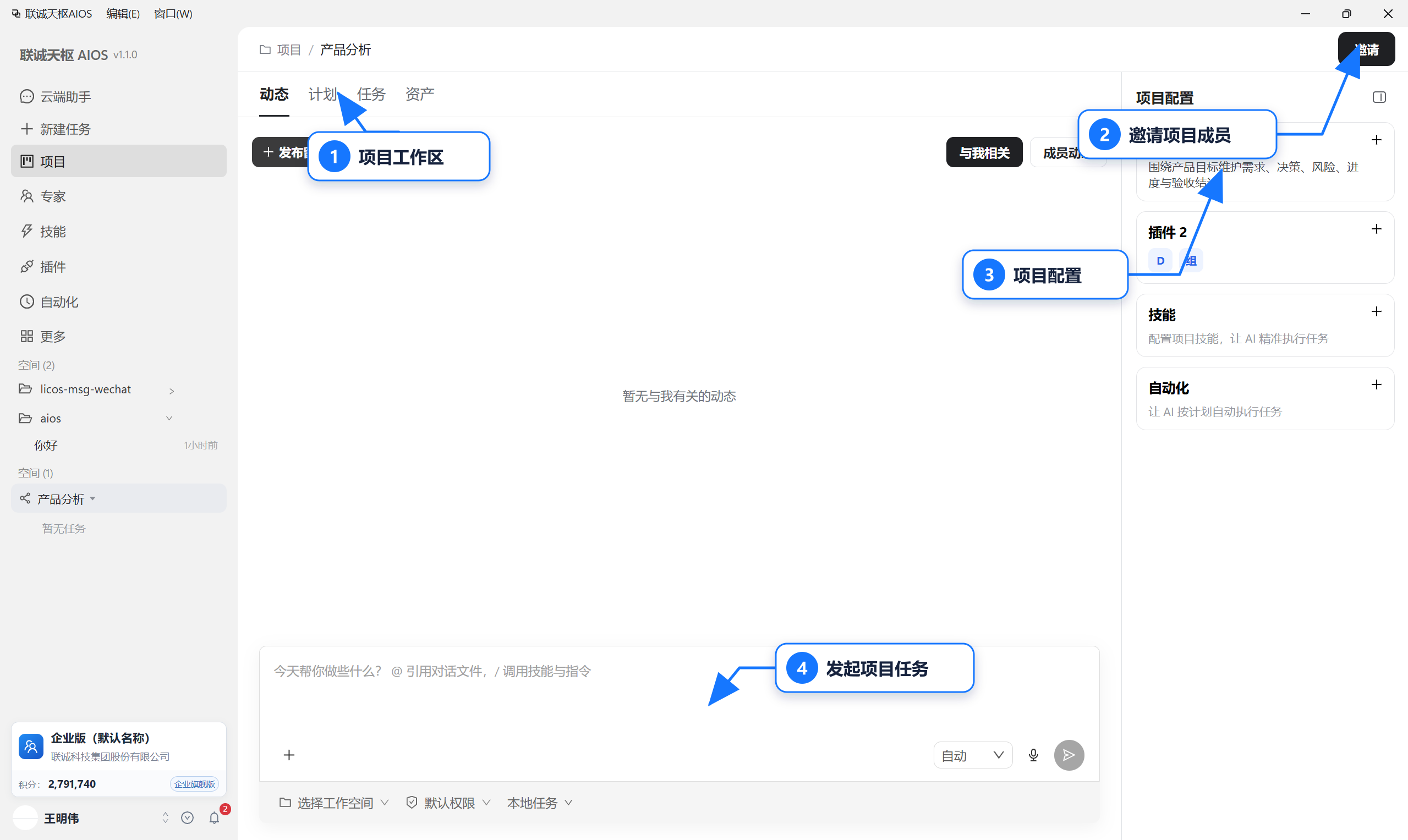
Task: Open the 窗口(W) menu
Action: coord(173,14)
